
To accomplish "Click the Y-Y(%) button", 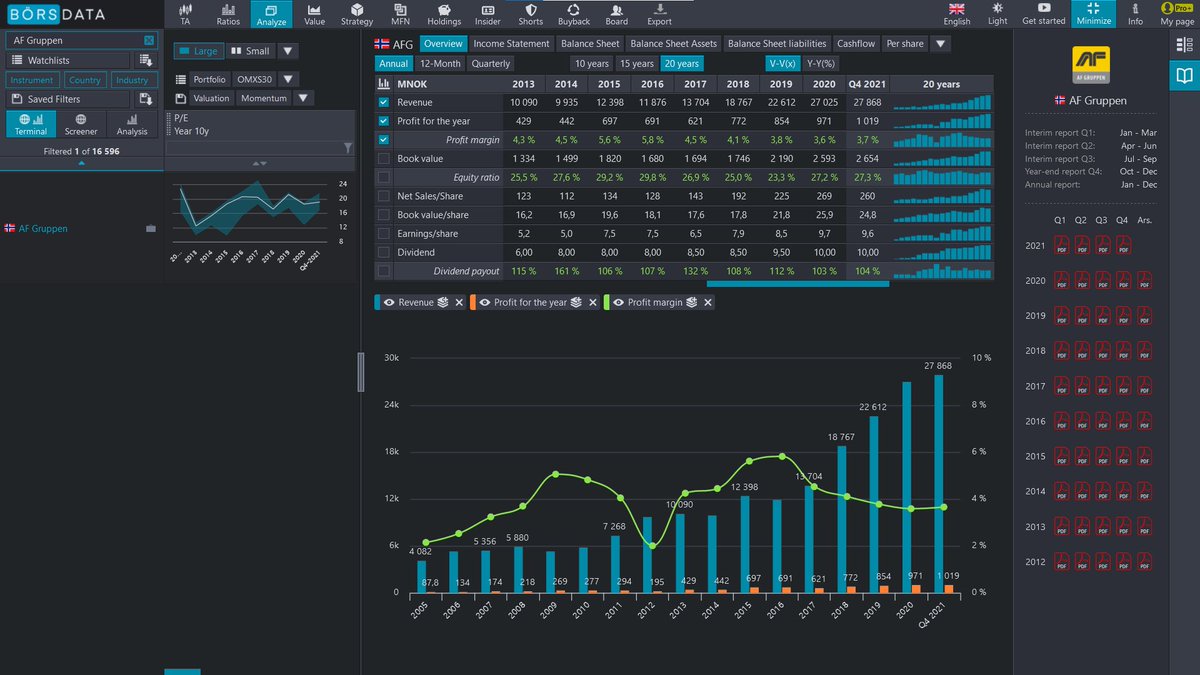I will point(820,63).
